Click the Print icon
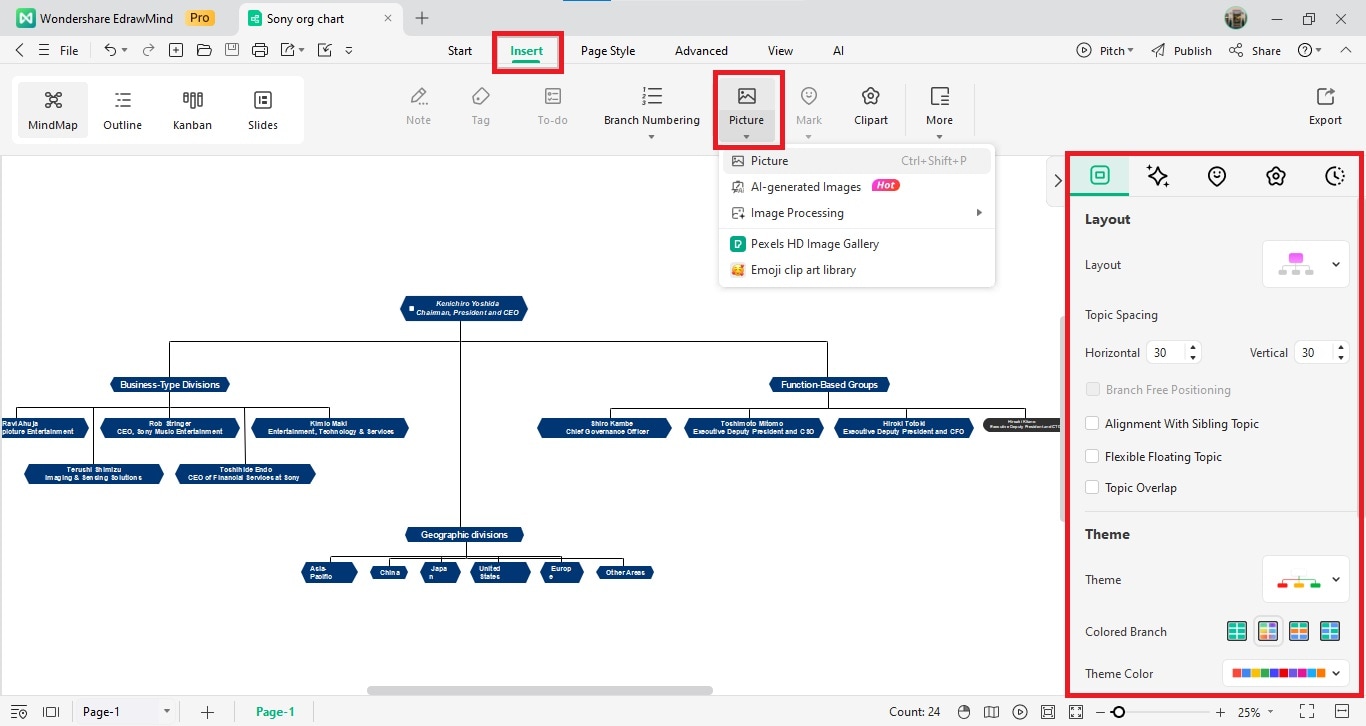The height and width of the screenshot is (726, 1366). (260, 50)
